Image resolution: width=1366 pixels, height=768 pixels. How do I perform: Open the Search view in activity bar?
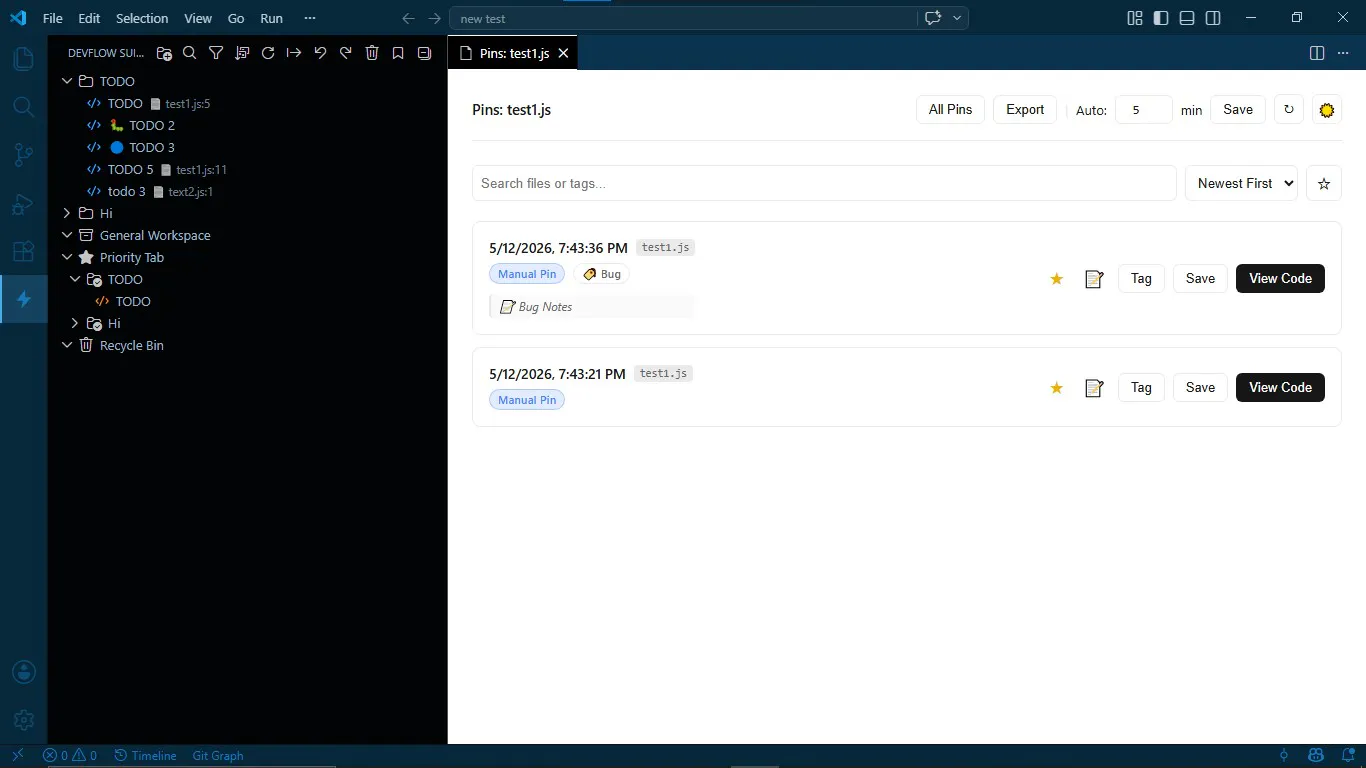coord(23,107)
